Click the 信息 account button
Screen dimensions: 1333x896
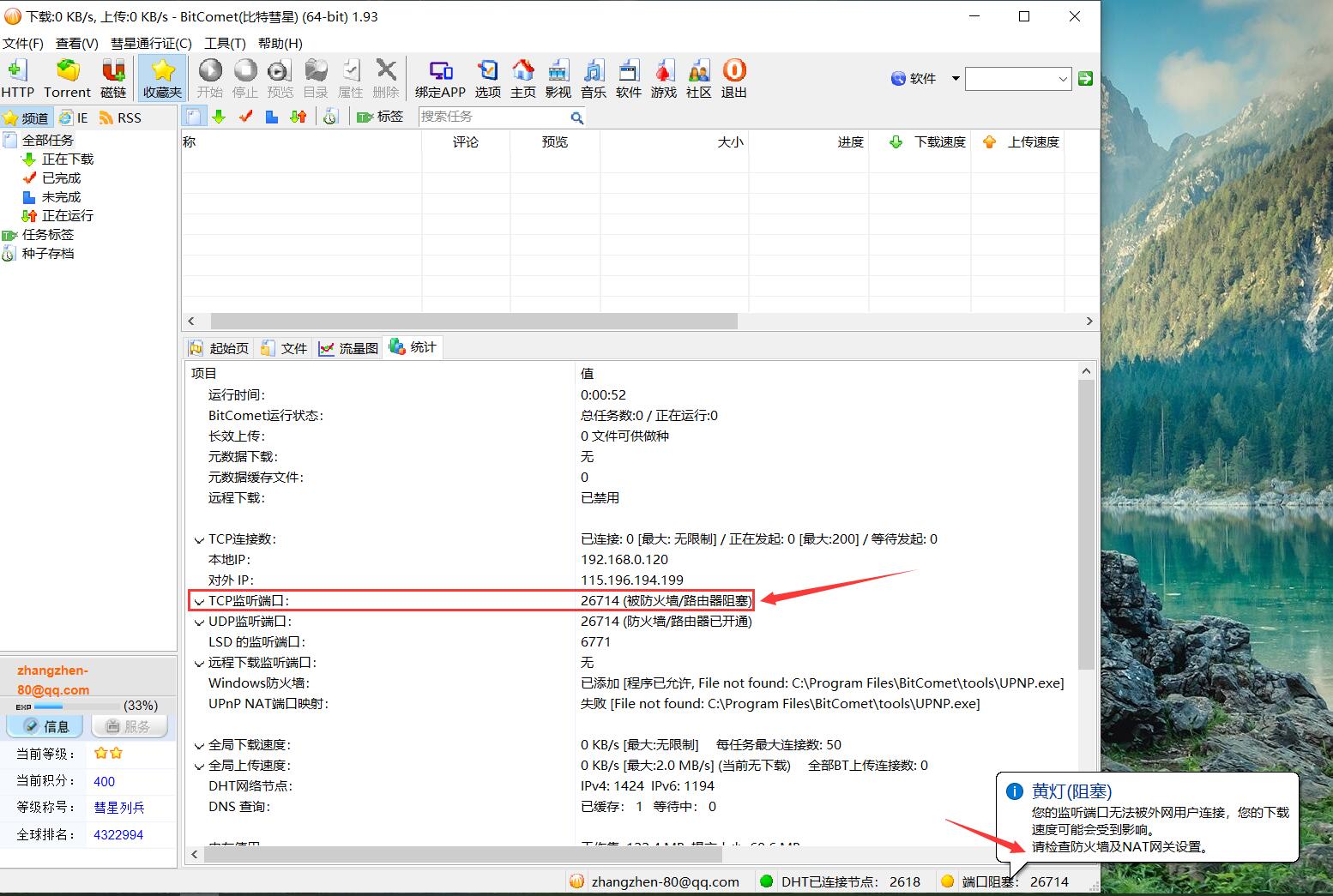45,726
